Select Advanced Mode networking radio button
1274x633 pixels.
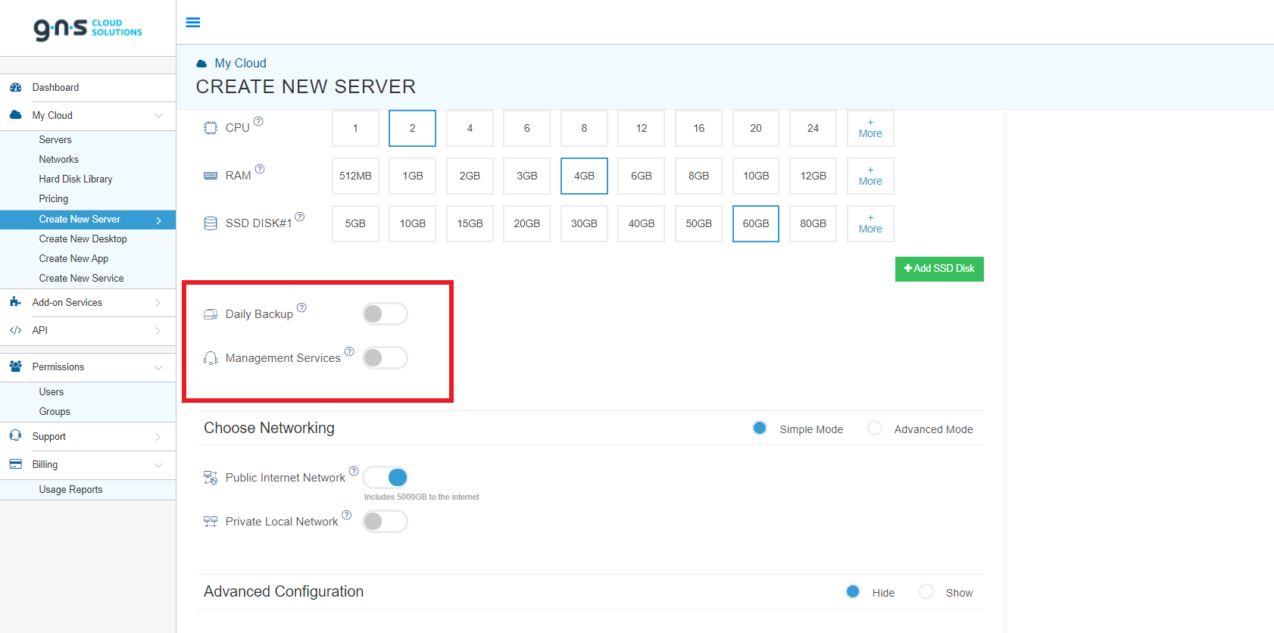pos(875,428)
